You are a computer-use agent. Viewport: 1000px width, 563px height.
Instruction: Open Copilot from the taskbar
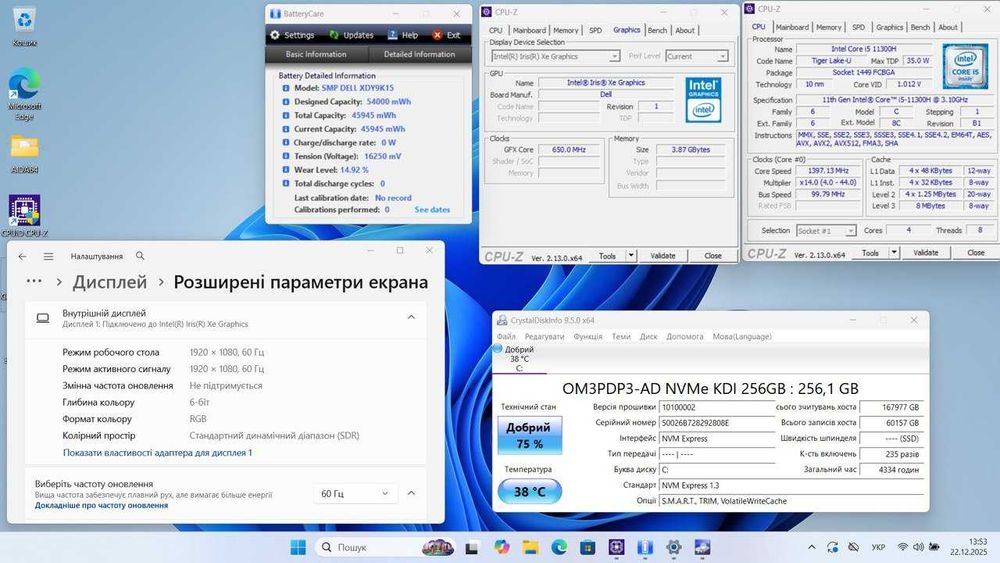501,547
